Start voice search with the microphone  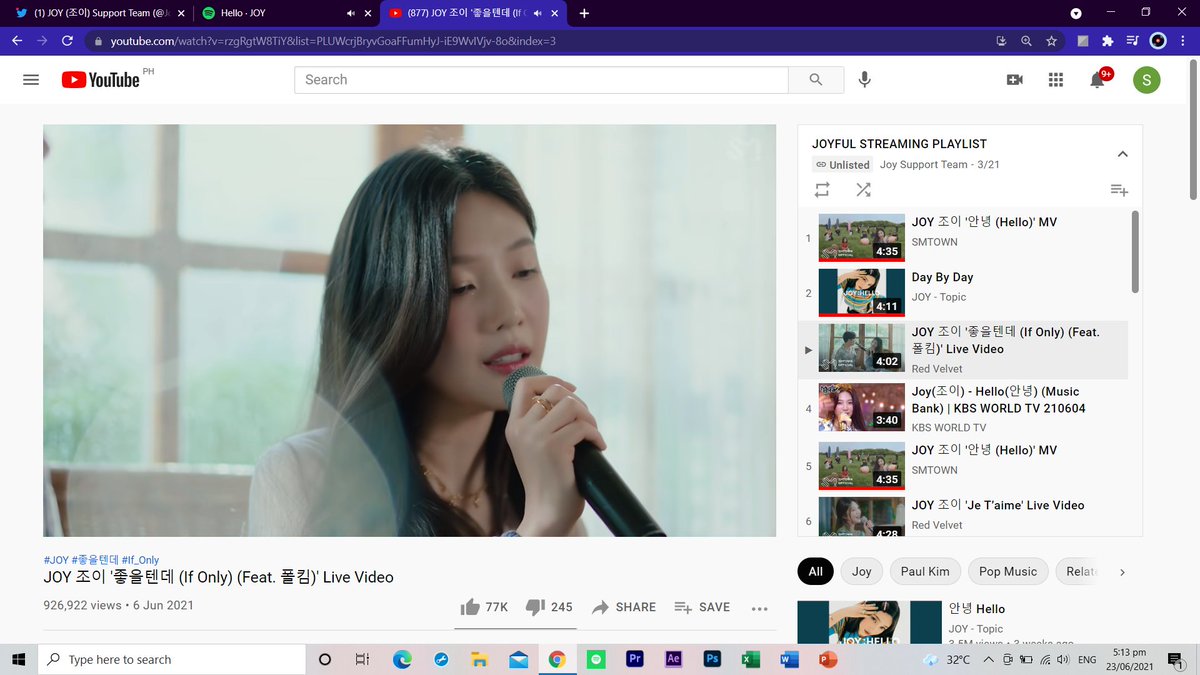click(865, 80)
